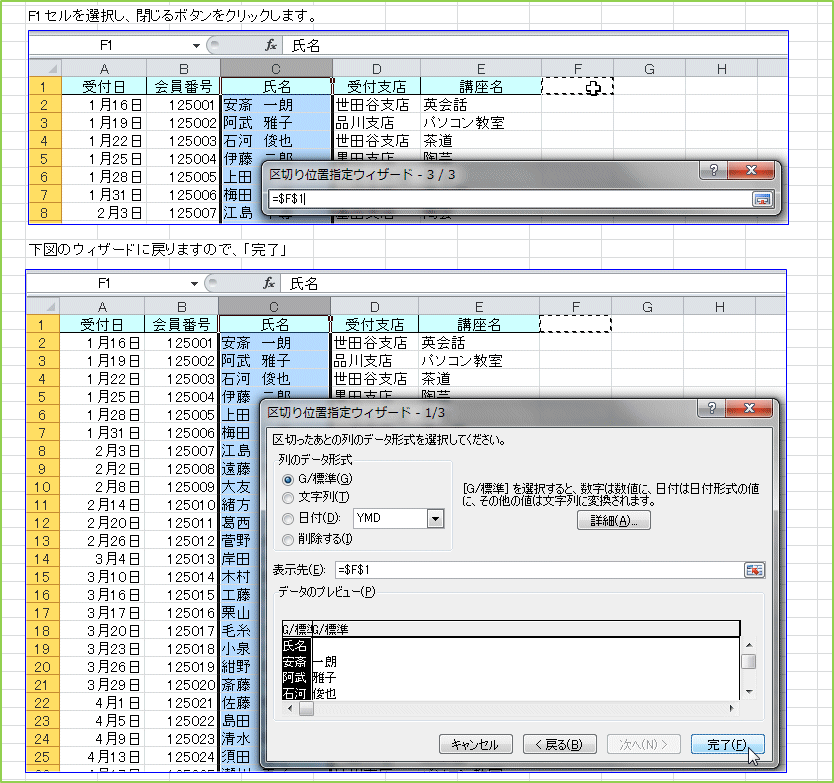834x783 pixels.
Task: Select column A header in upper sheet
Action: 104,69
